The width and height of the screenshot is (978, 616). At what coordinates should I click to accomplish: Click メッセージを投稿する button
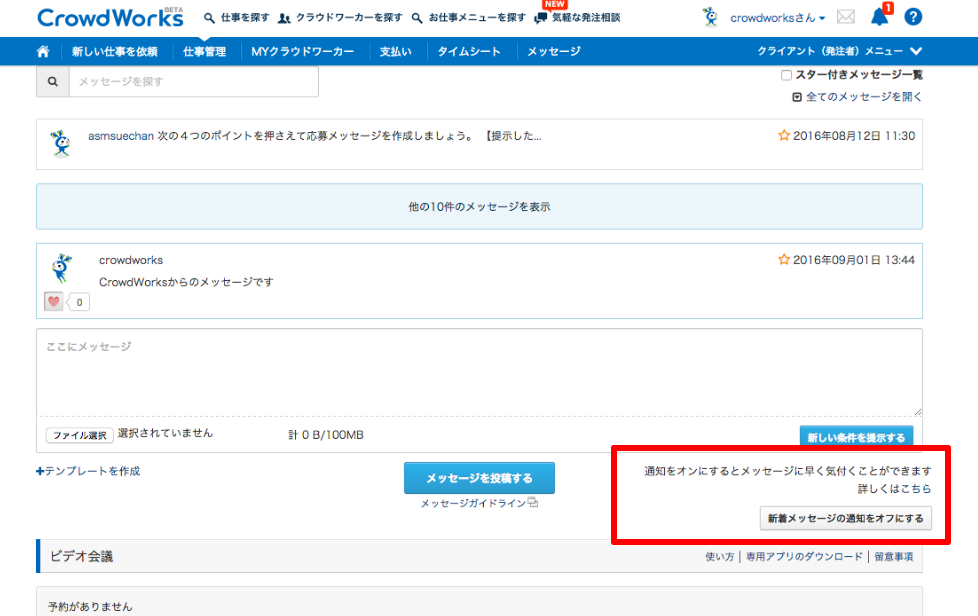click(479, 478)
